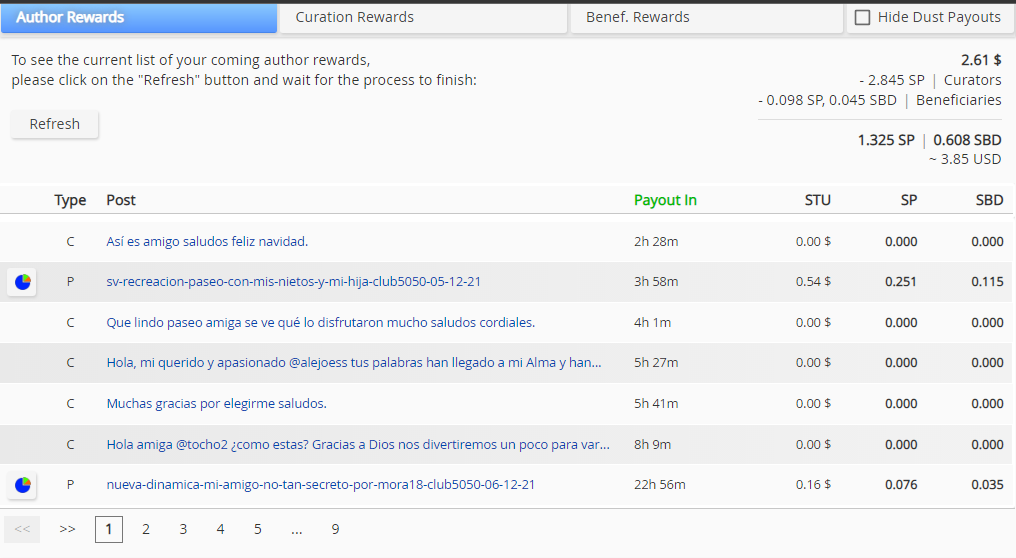Screen dimensions: 1016x558
Task: Switch to the Author Rewards tab
Action: 139,17
